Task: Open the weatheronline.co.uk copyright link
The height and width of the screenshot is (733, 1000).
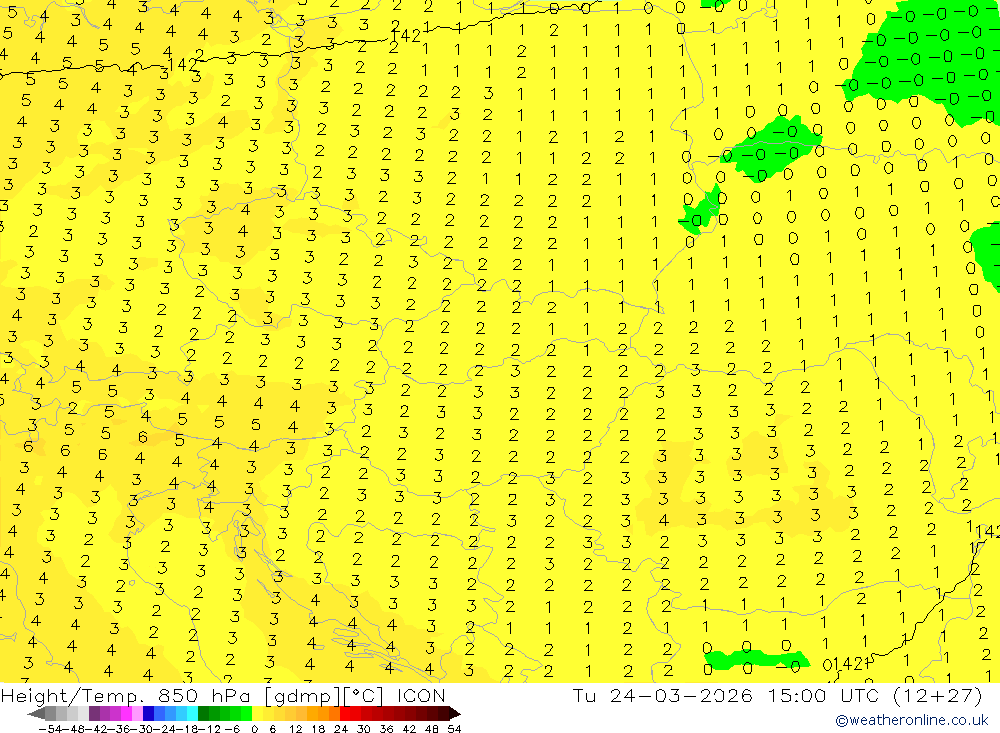Action: click(911, 720)
